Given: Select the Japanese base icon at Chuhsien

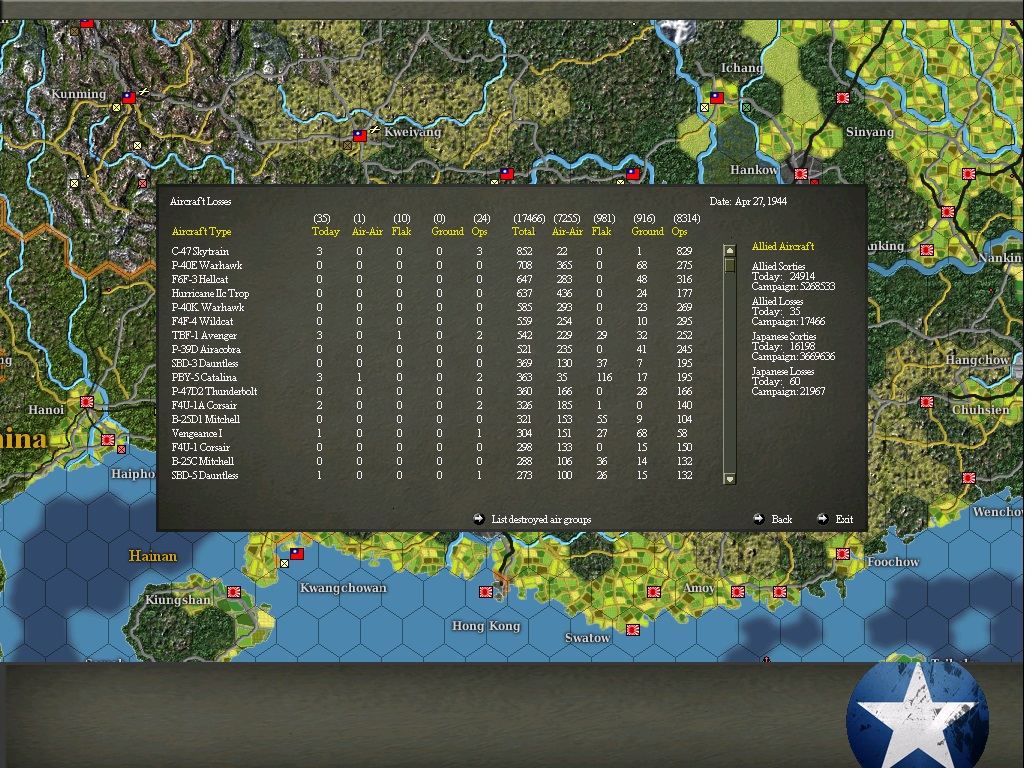Looking at the screenshot, I should [x=927, y=401].
